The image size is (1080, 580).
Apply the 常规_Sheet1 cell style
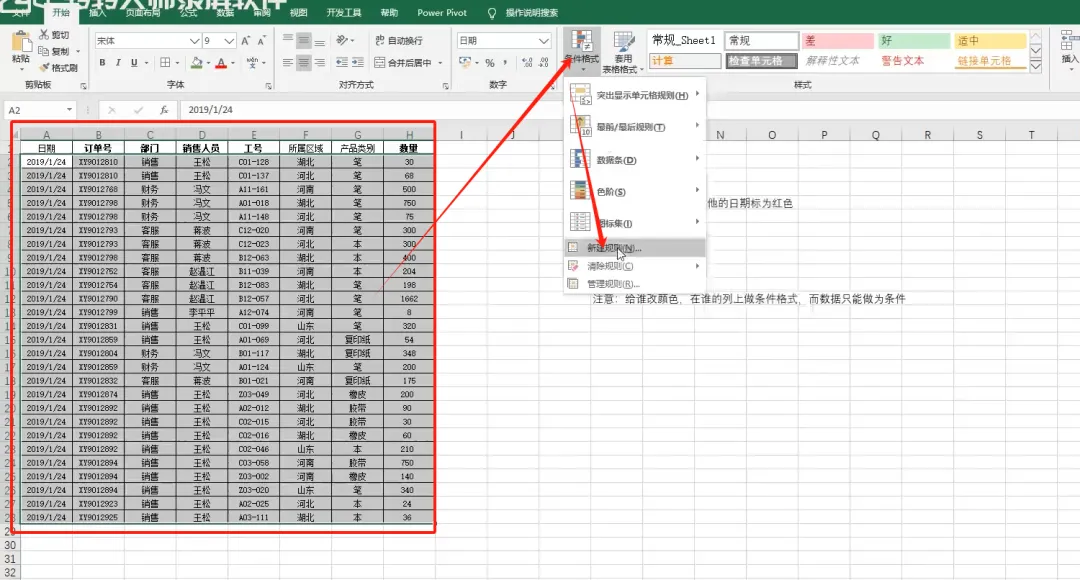point(685,41)
